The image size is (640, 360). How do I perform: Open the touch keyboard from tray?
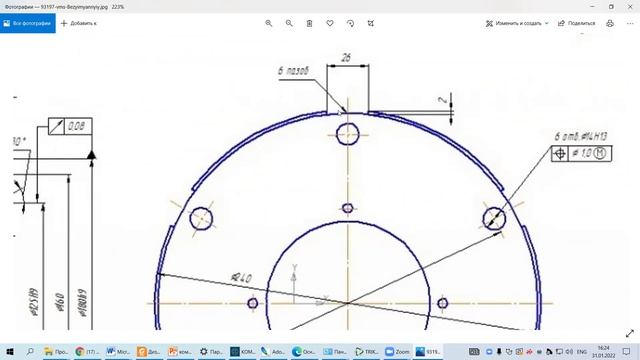coord(474,351)
